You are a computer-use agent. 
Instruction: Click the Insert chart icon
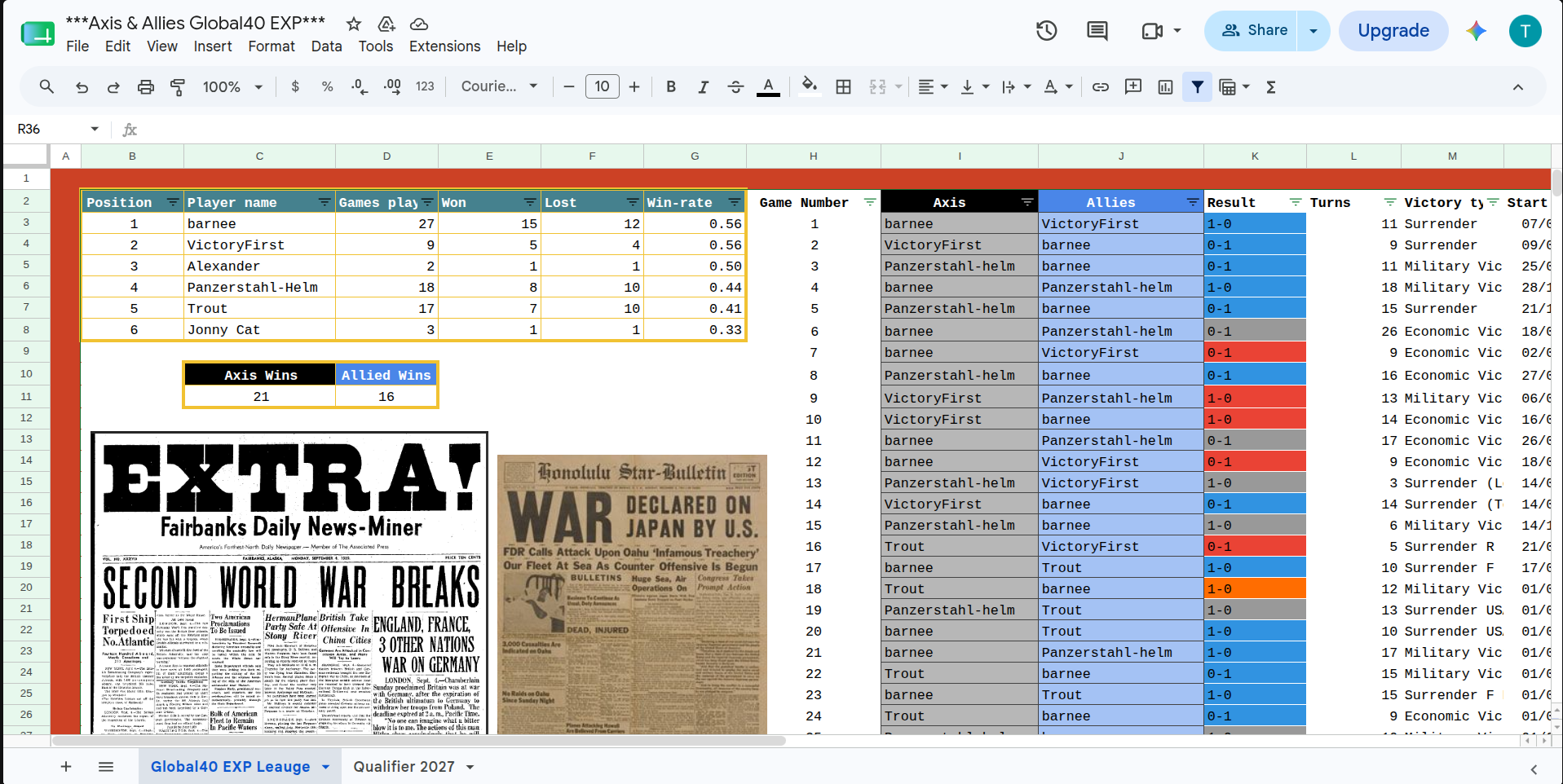pyautogui.click(x=1165, y=86)
